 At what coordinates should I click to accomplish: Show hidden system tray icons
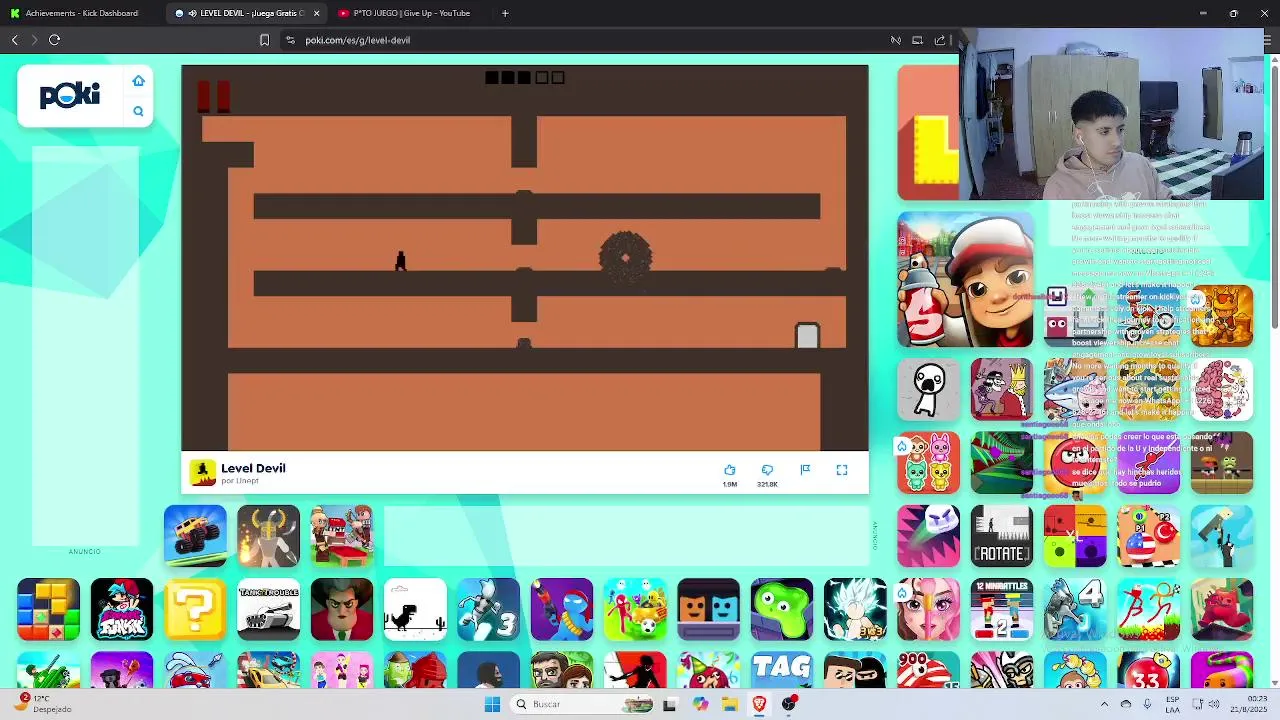[x=1104, y=704]
